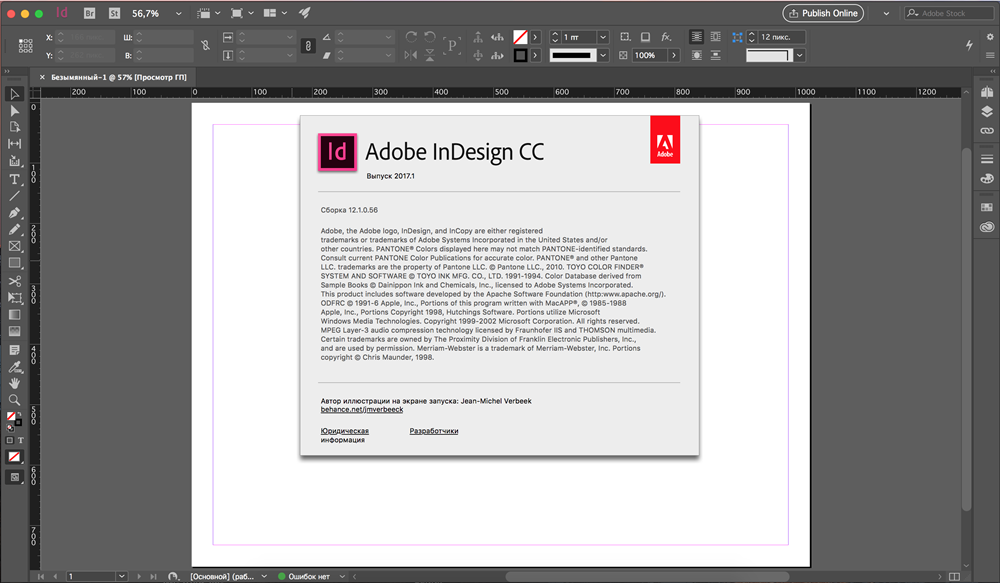Click the GPU performance rocket icon
Image resolution: width=1000 pixels, height=583 pixels.
pos(305,13)
